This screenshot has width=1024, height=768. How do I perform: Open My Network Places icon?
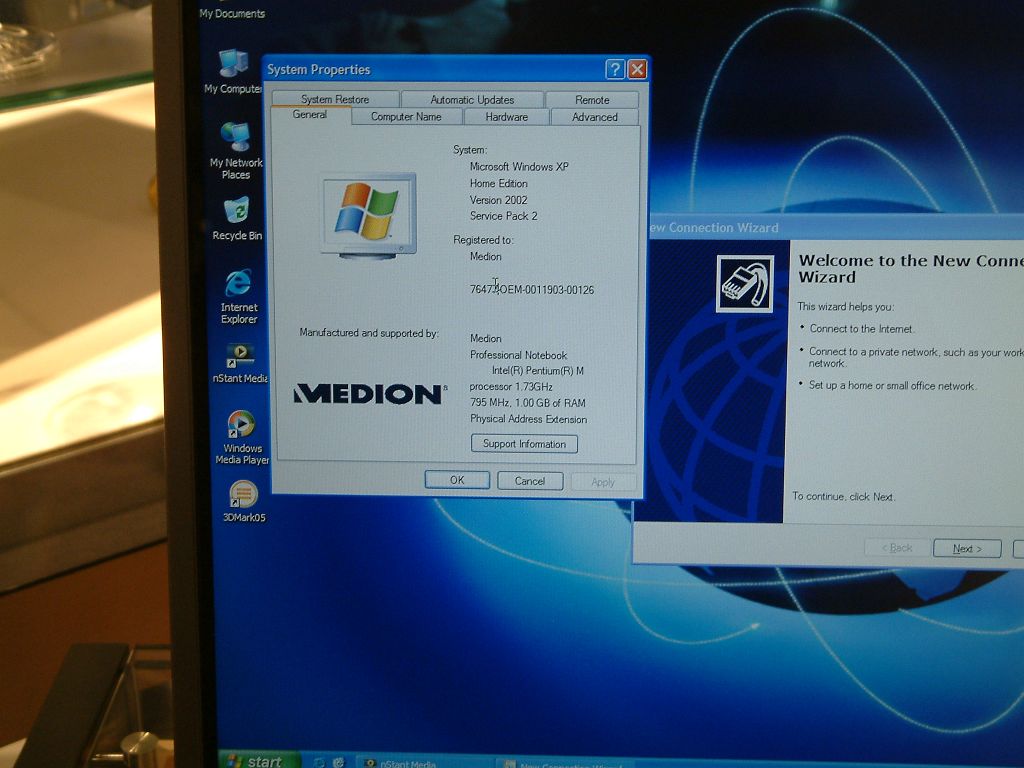pos(235,151)
